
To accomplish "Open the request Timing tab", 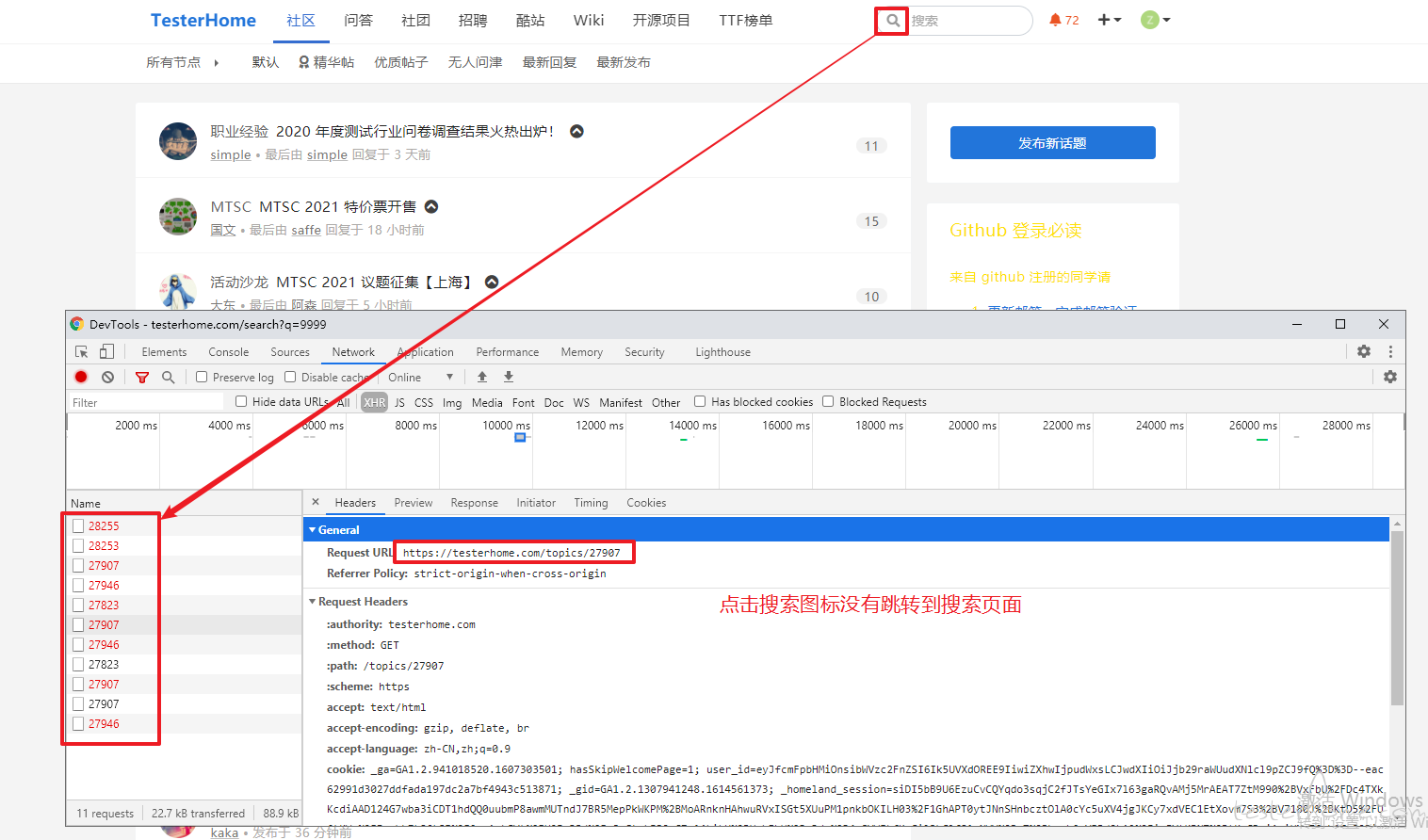I will [592, 503].
